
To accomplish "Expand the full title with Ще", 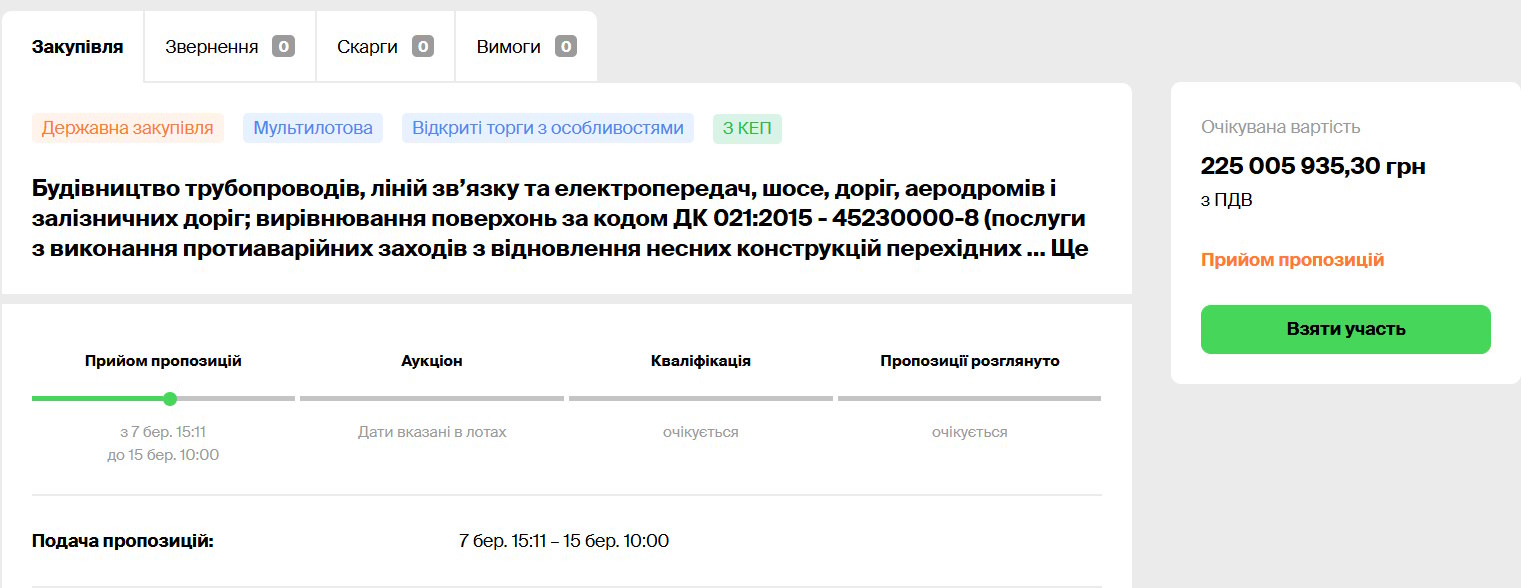I will 1071,249.
